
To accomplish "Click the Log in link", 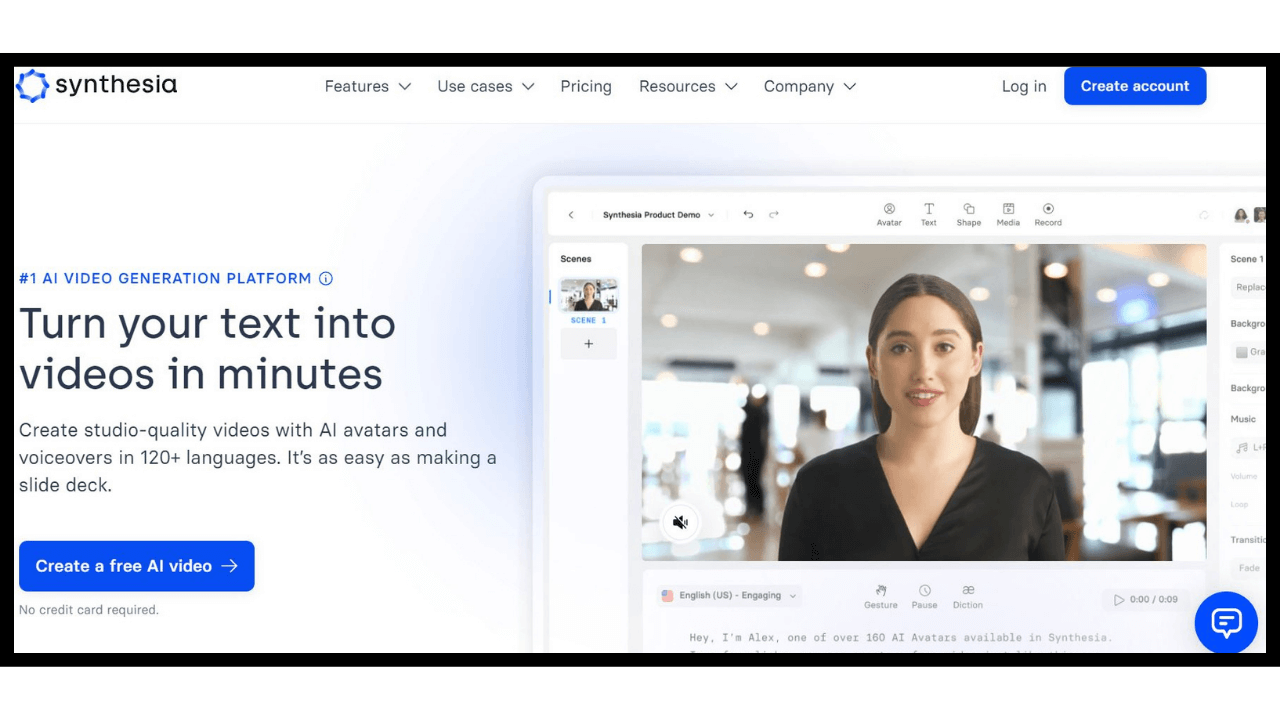I will [1024, 87].
